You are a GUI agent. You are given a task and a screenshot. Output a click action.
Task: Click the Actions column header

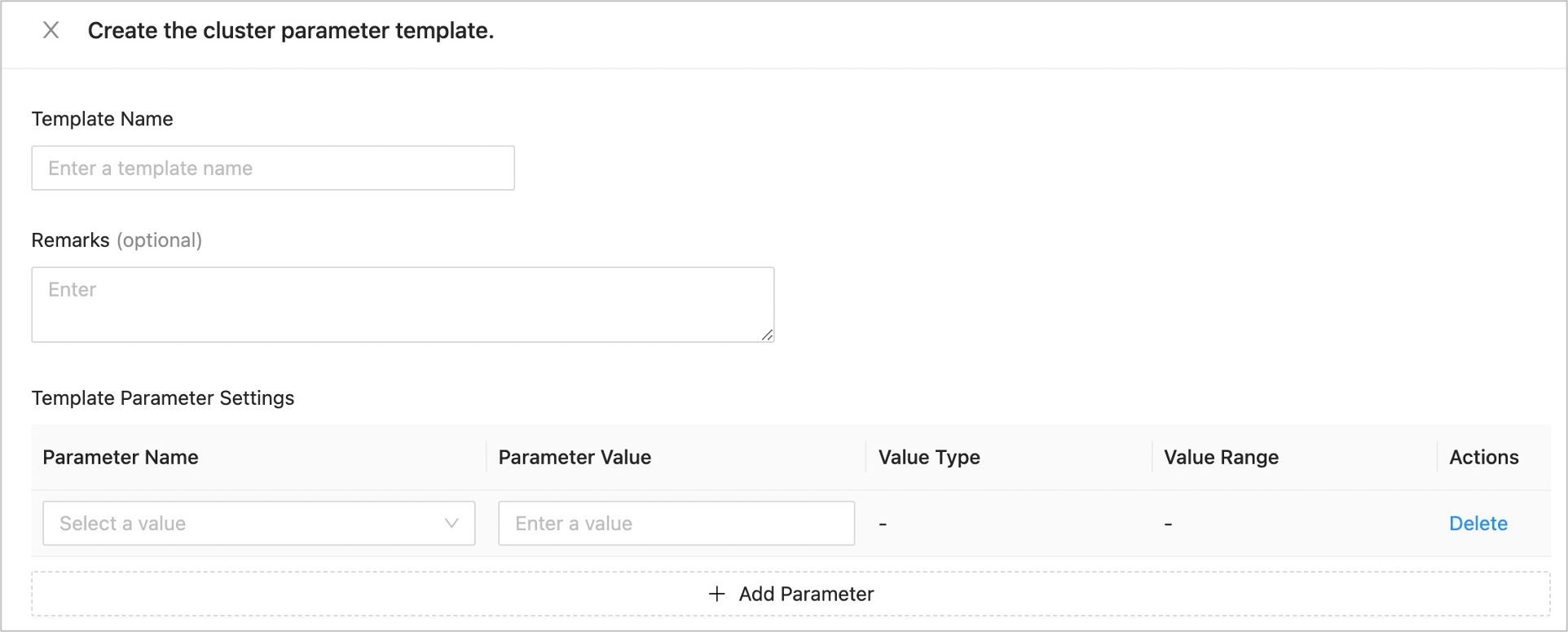[1483, 458]
